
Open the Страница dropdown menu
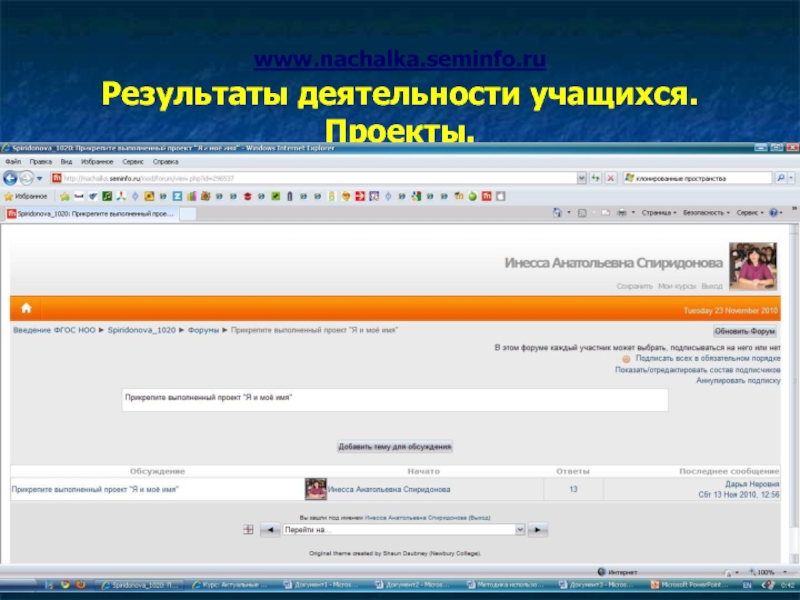659,213
